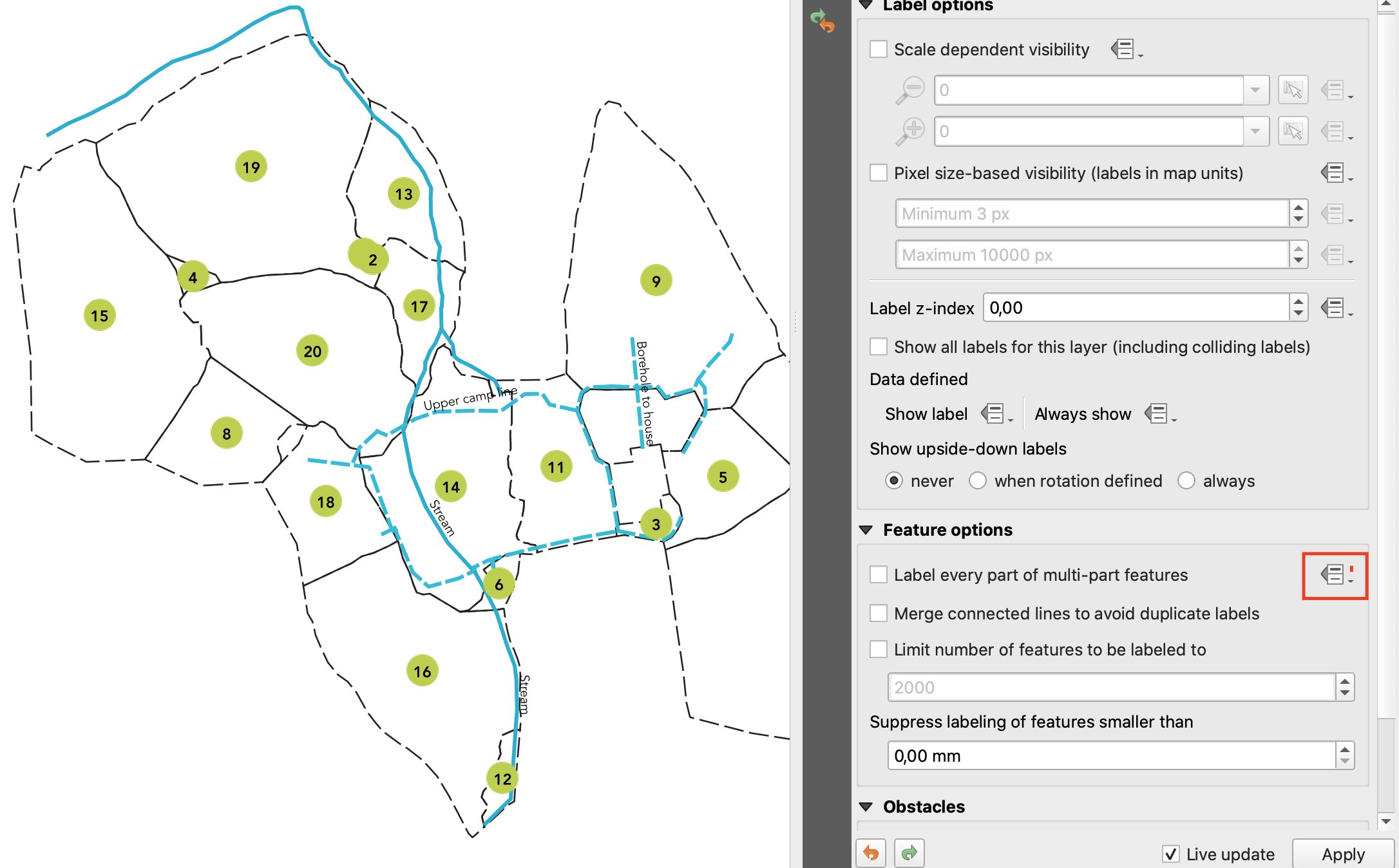Click the rendering tab icon in sidebar
The height and width of the screenshot is (868, 1399).
(823, 21)
